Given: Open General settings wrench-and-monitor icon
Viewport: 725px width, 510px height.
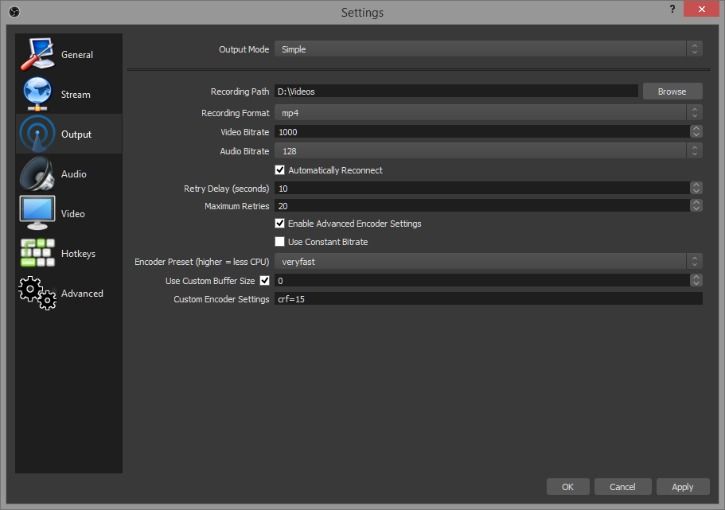Looking at the screenshot, I should pyautogui.click(x=37, y=54).
